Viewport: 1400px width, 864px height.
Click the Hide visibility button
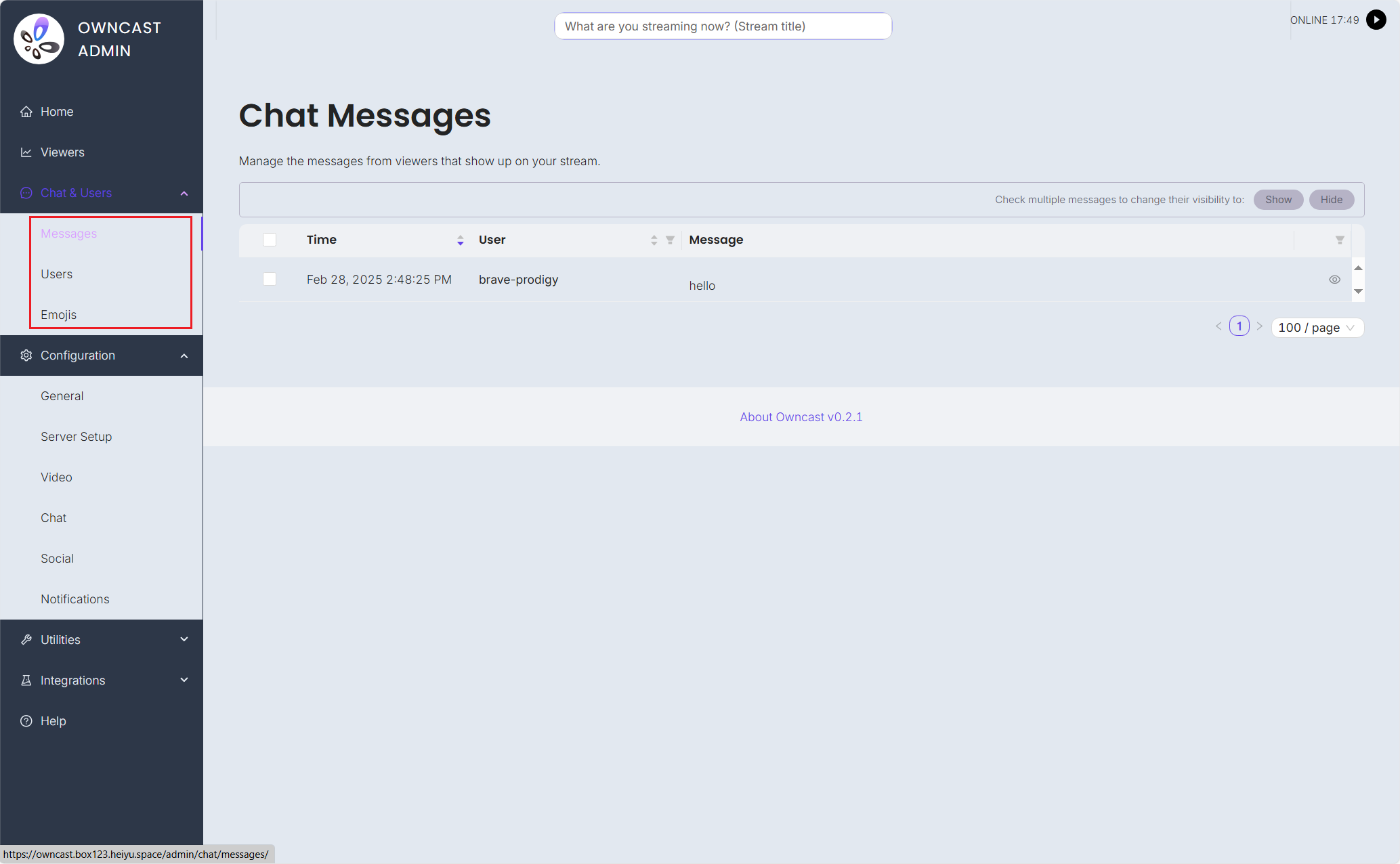tap(1331, 200)
